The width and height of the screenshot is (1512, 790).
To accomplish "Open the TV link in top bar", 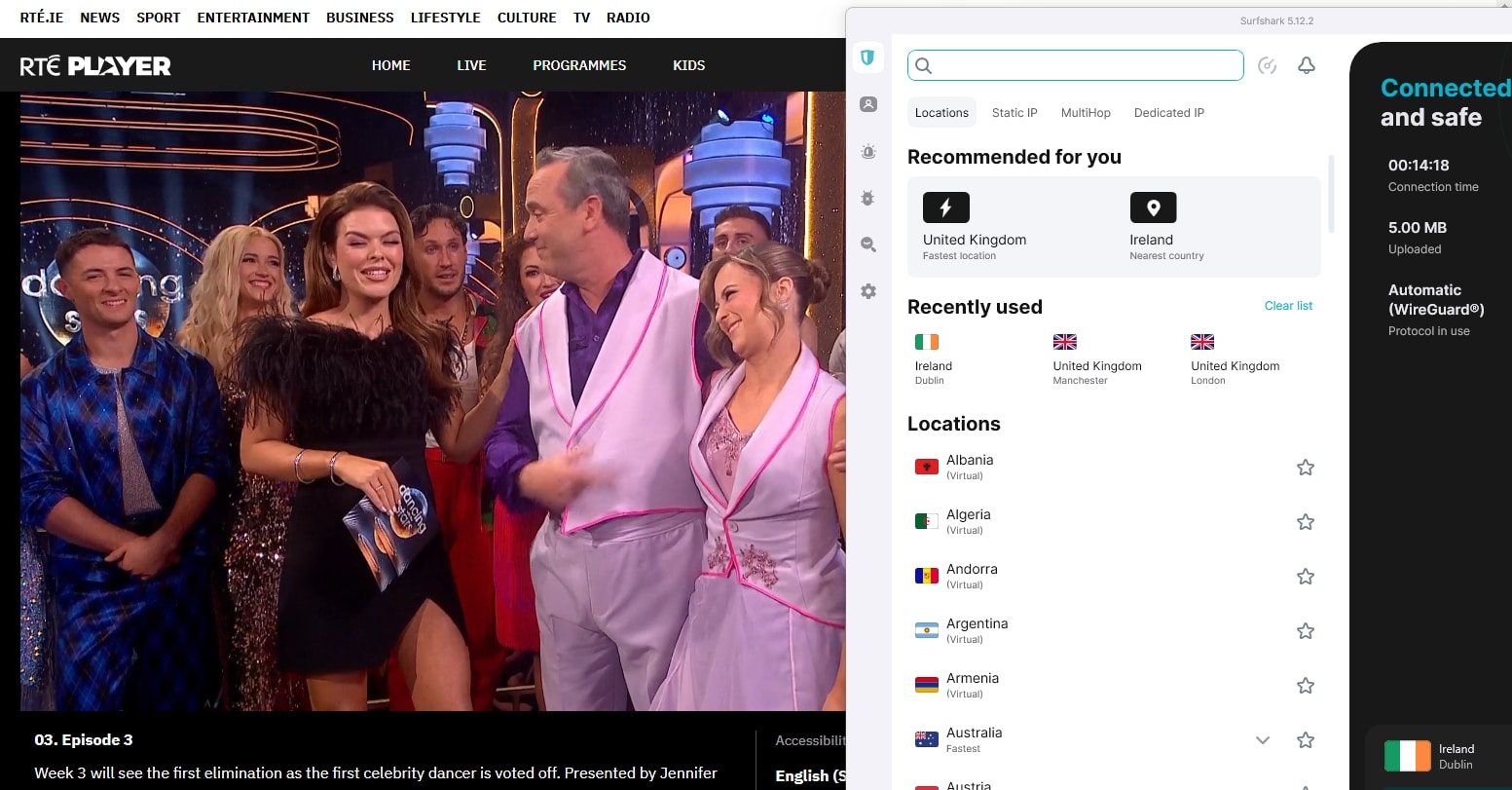I will tap(581, 18).
